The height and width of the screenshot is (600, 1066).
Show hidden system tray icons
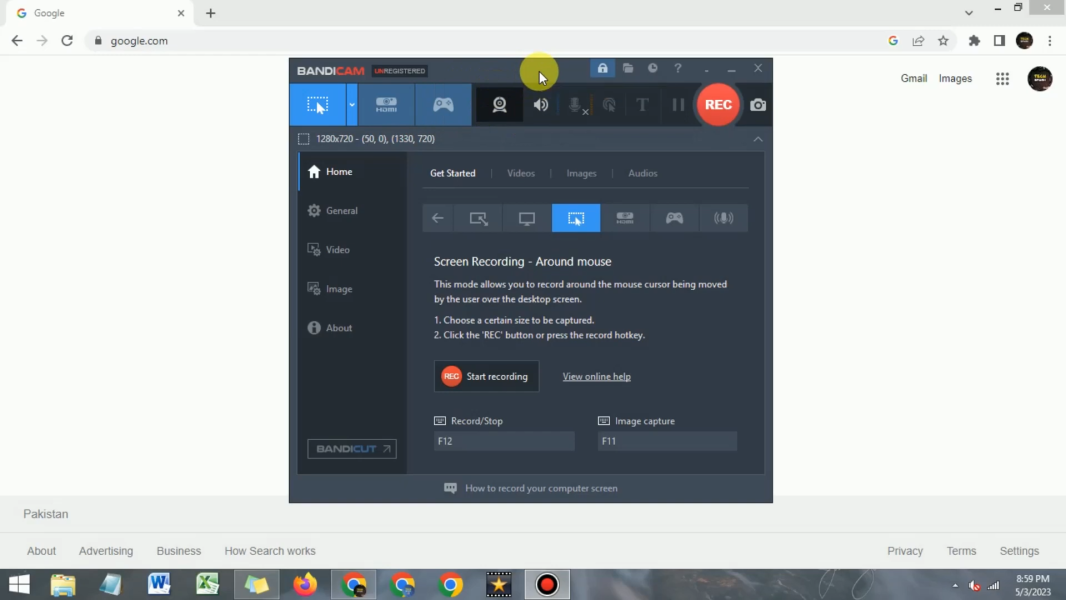coord(955,585)
